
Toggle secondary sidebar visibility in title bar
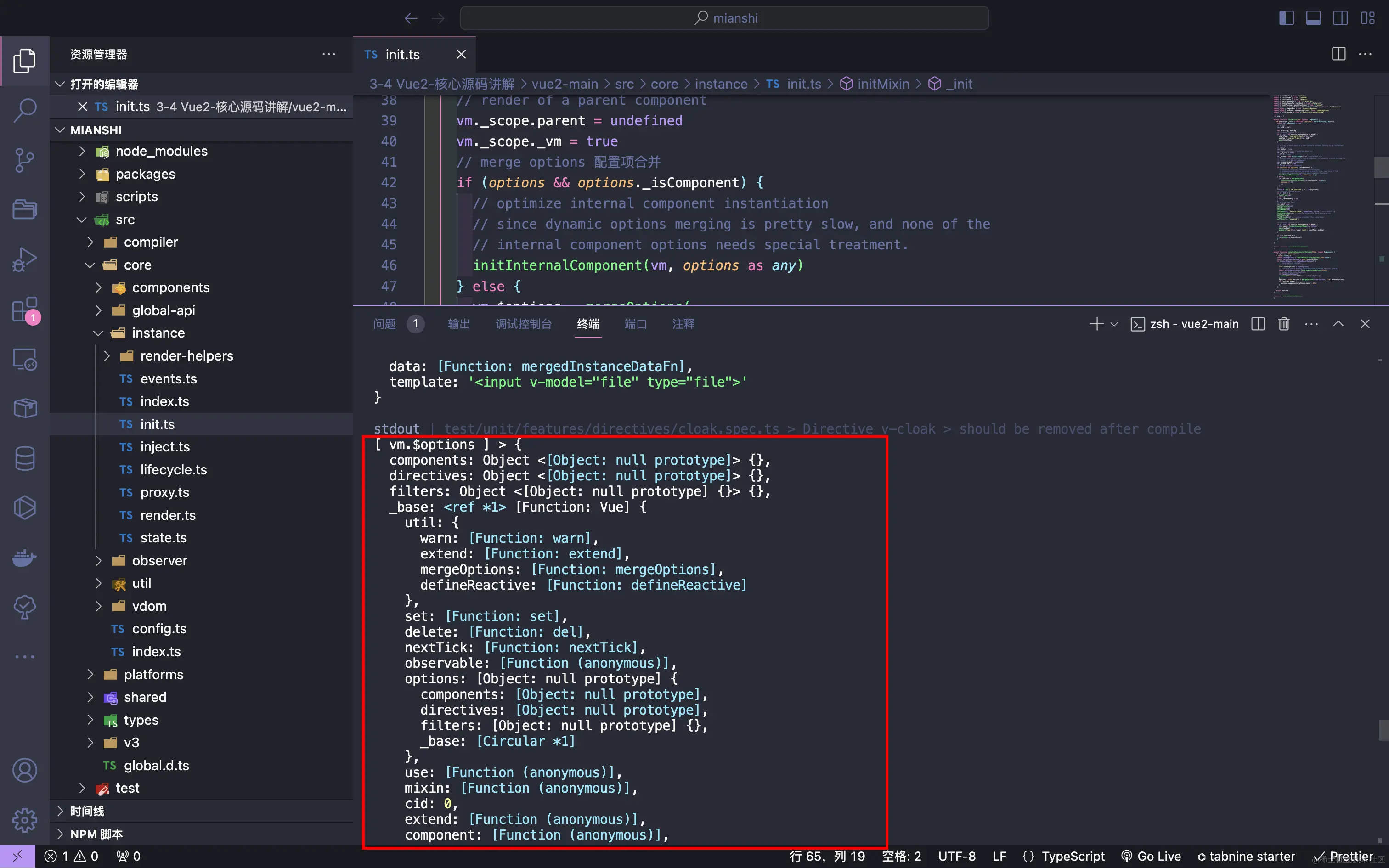(x=1340, y=18)
